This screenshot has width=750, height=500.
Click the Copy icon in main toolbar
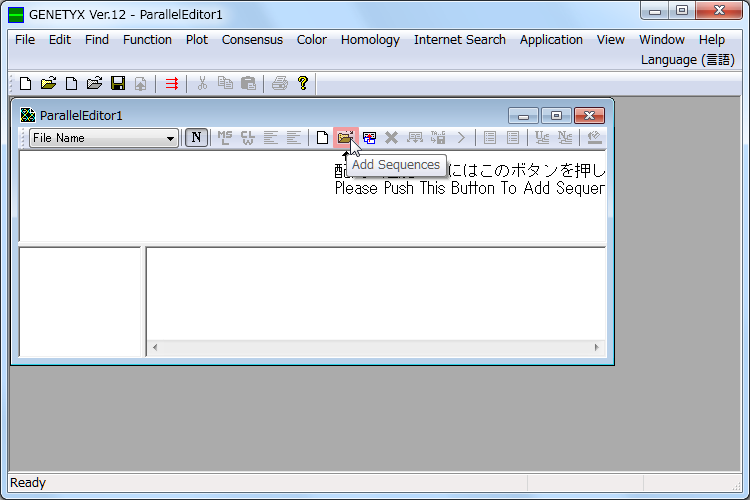[225, 84]
